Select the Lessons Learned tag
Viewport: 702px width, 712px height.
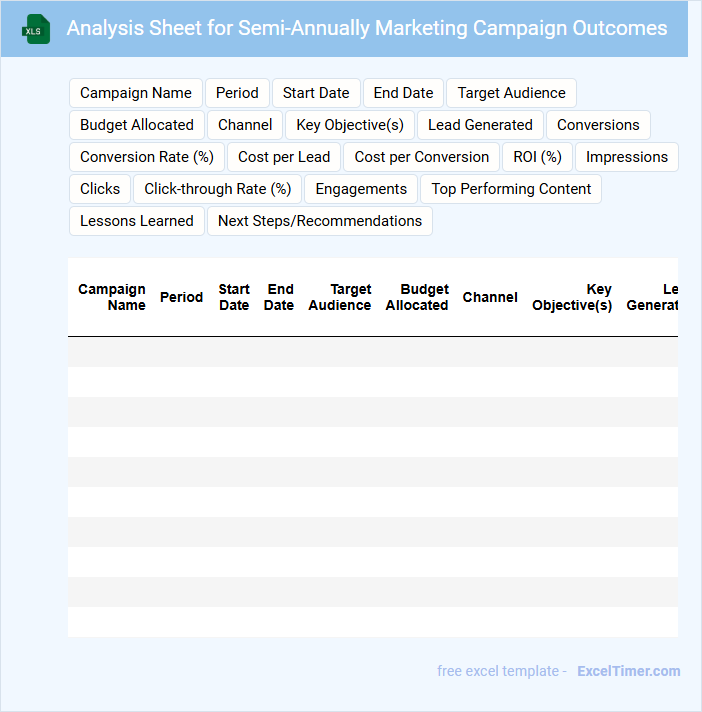(x=137, y=221)
